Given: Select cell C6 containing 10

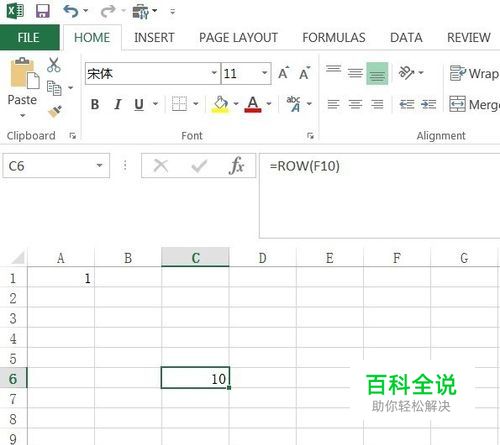Looking at the screenshot, I should pos(195,378).
